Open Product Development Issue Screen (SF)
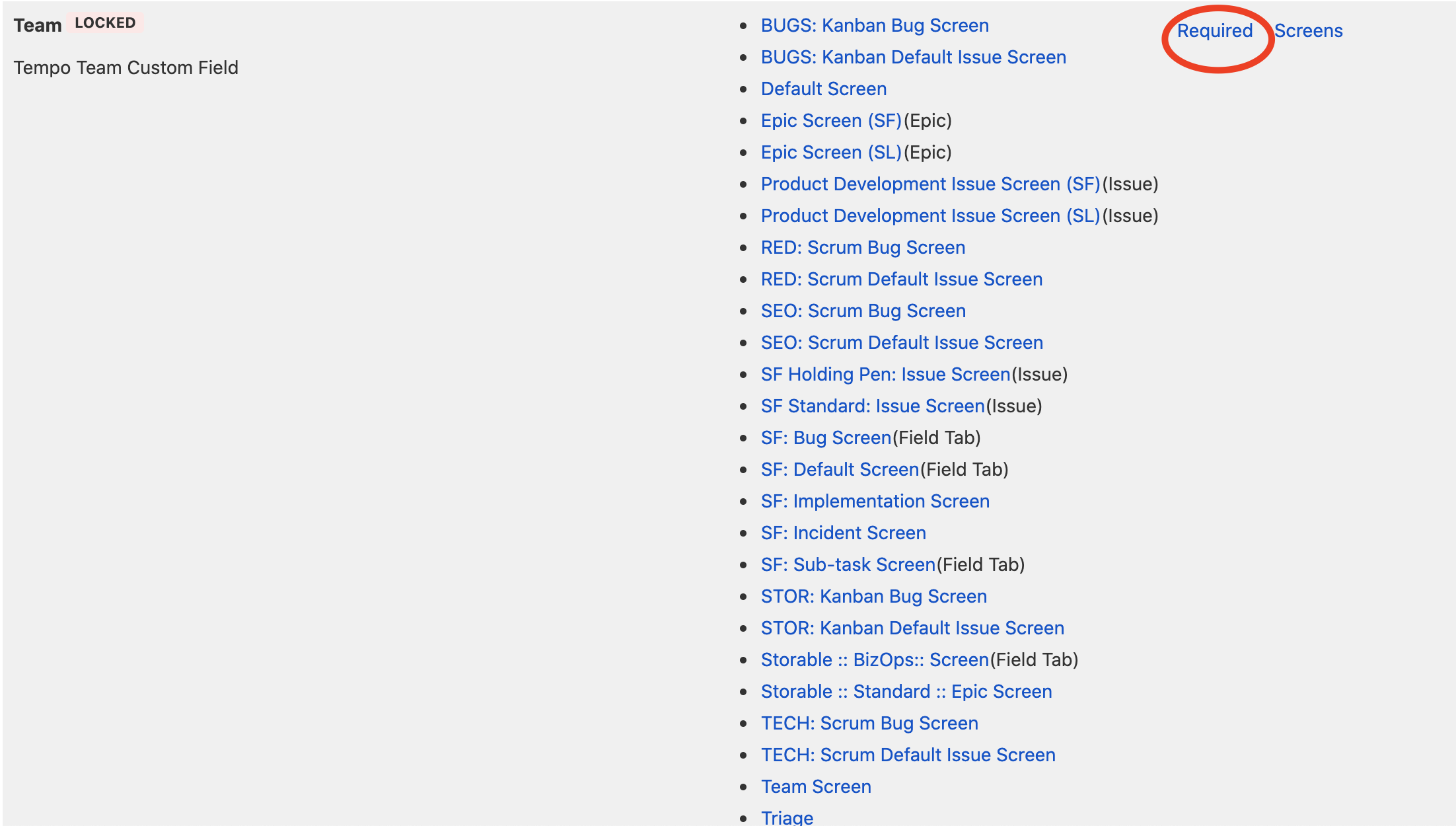Viewport: 1456px width, 826px height. [930, 184]
